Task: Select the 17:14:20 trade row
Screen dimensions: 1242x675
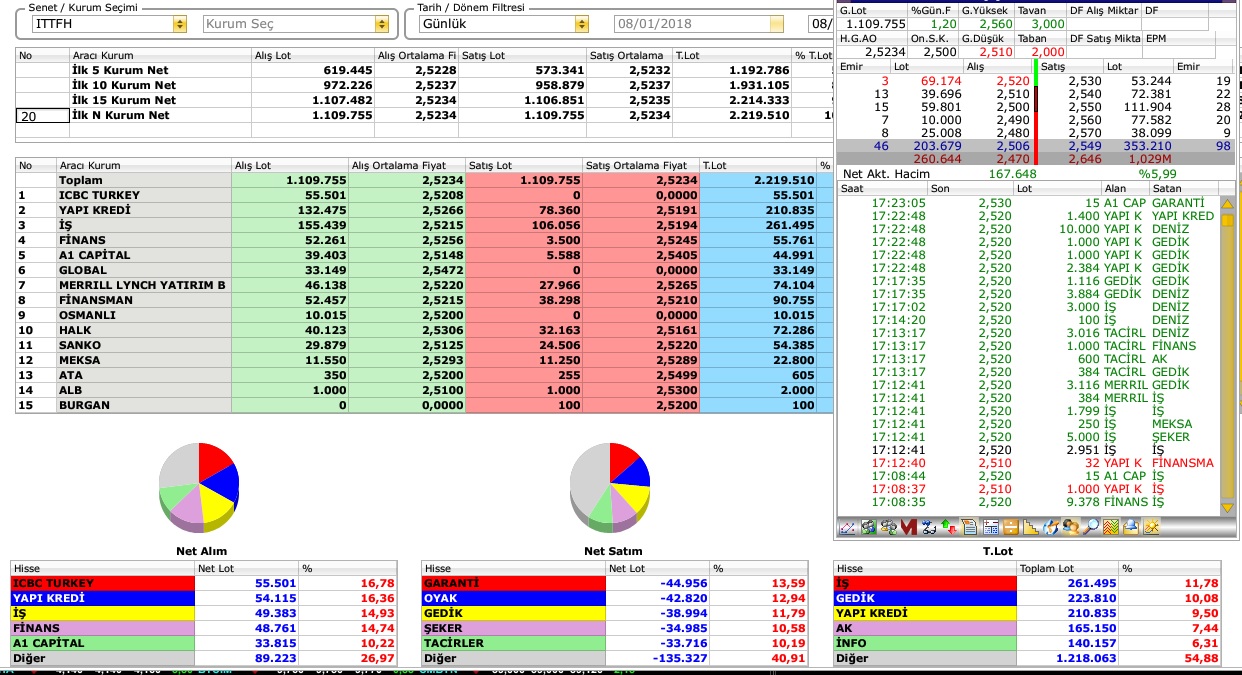Action: pyautogui.click(x=1028, y=320)
